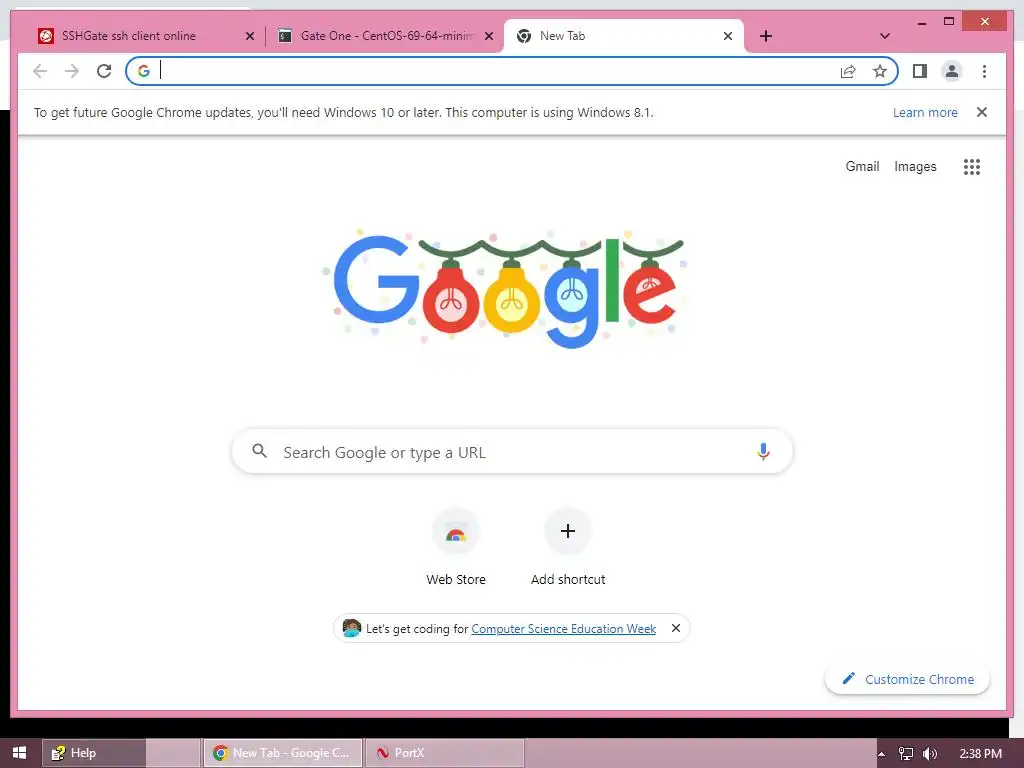Open the side panel icon
Viewport: 1024px width, 768px height.
click(x=920, y=71)
